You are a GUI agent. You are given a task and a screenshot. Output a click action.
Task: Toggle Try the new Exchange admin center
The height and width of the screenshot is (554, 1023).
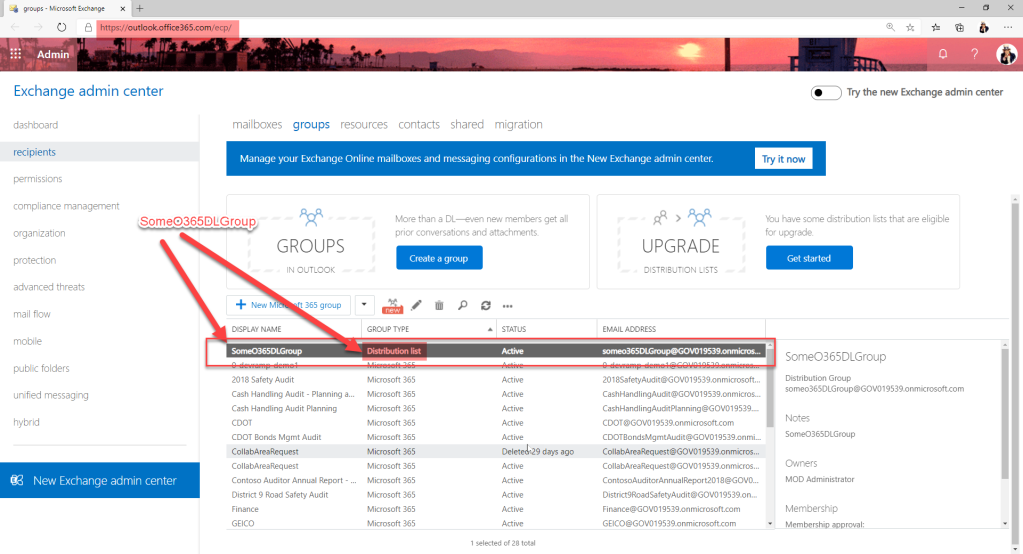[x=826, y=92]
